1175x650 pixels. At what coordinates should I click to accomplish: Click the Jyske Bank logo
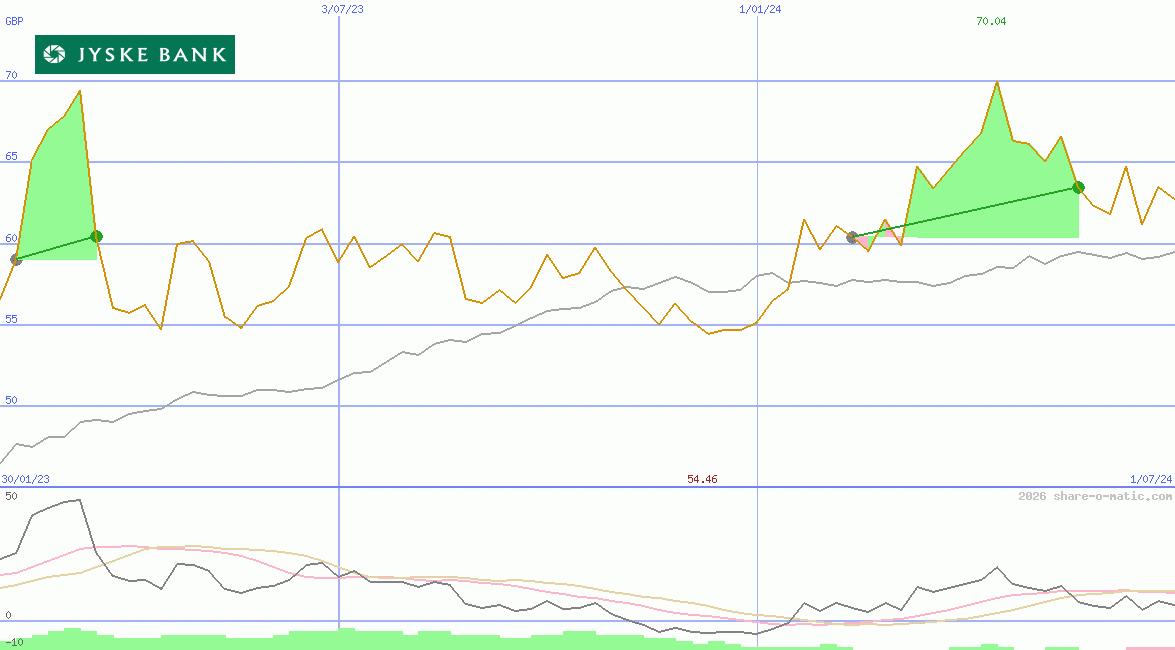tap(134, 55)
